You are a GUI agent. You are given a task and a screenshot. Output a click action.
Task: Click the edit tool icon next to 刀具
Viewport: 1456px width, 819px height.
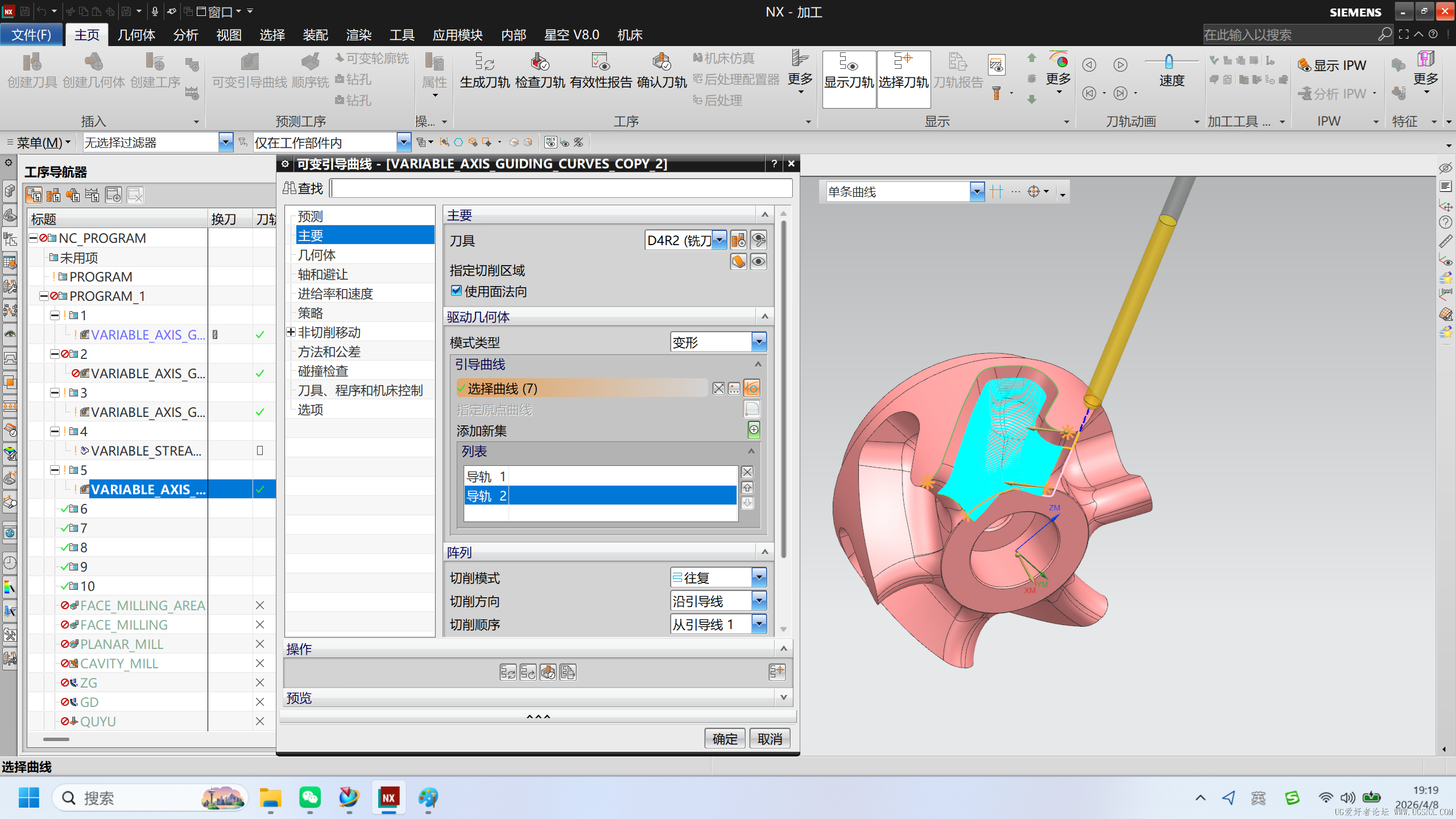[x=758, y=241]
